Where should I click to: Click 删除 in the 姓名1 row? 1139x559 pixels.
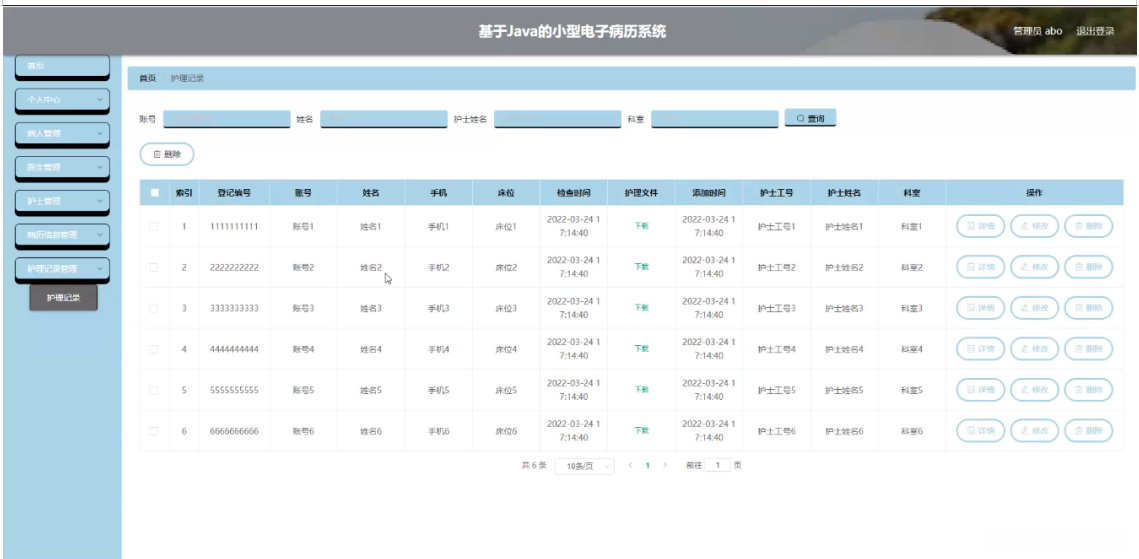(1088, 227)
